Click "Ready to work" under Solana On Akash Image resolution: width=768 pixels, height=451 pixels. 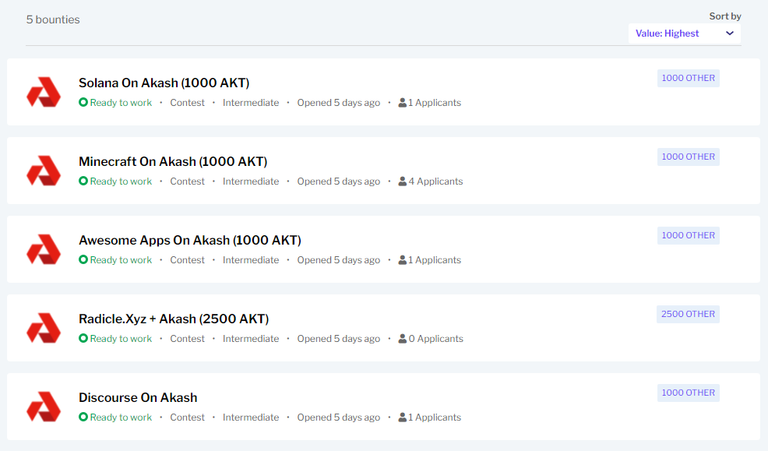(121, 103)
